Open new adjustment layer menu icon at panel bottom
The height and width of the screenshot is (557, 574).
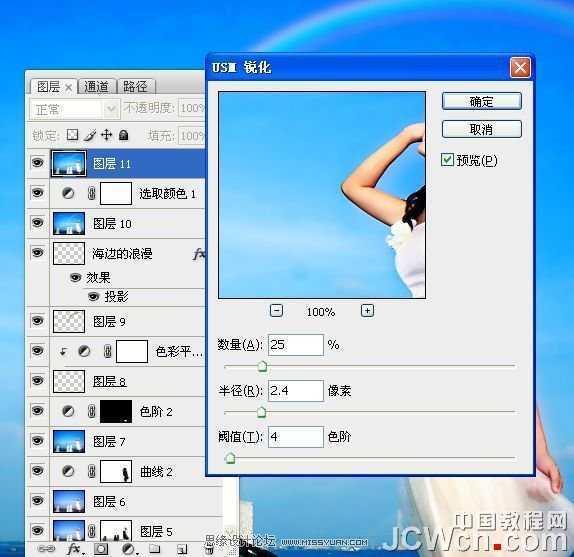point(129,549)
